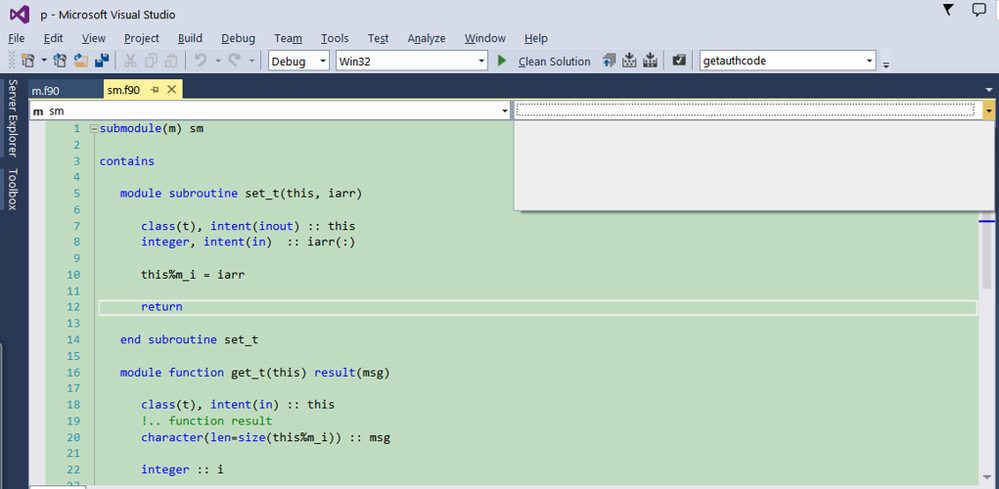Click the stacked pages up-arrow icon
The width and height of the screenshot is (999, 489).
tap(609, 60)
